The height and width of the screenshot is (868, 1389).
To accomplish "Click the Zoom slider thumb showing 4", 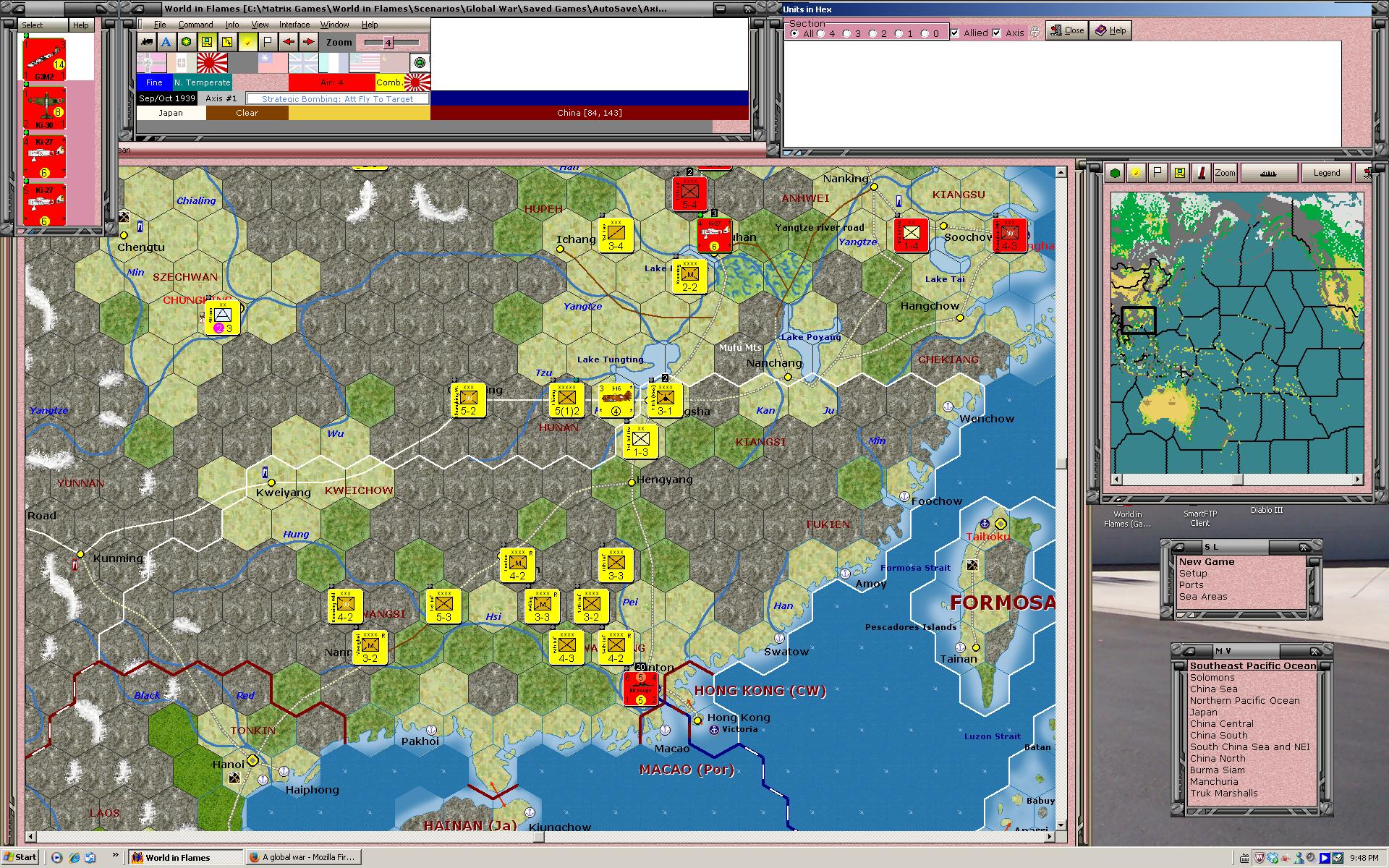I will (388, 43).
